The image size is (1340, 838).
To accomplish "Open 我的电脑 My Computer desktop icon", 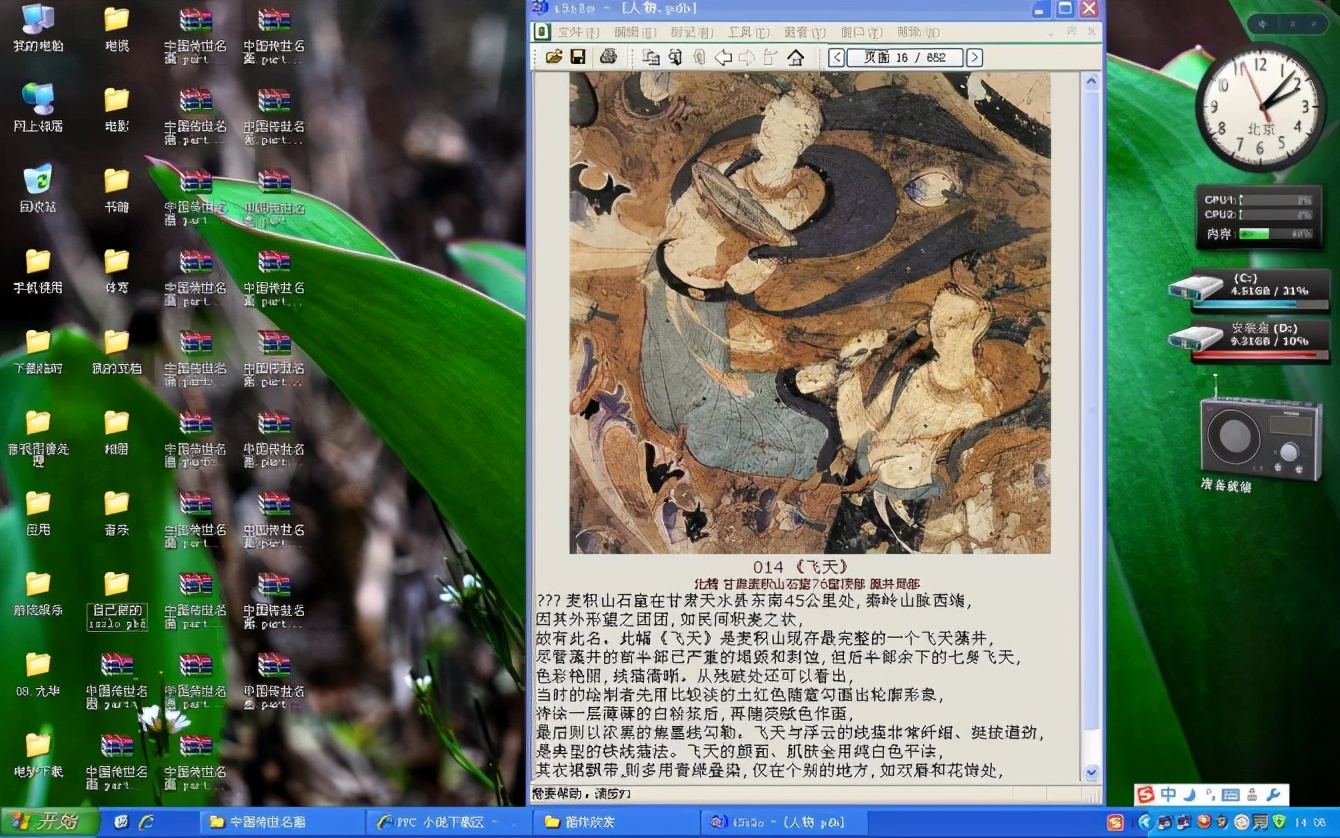I will click(x=38, y=29).
